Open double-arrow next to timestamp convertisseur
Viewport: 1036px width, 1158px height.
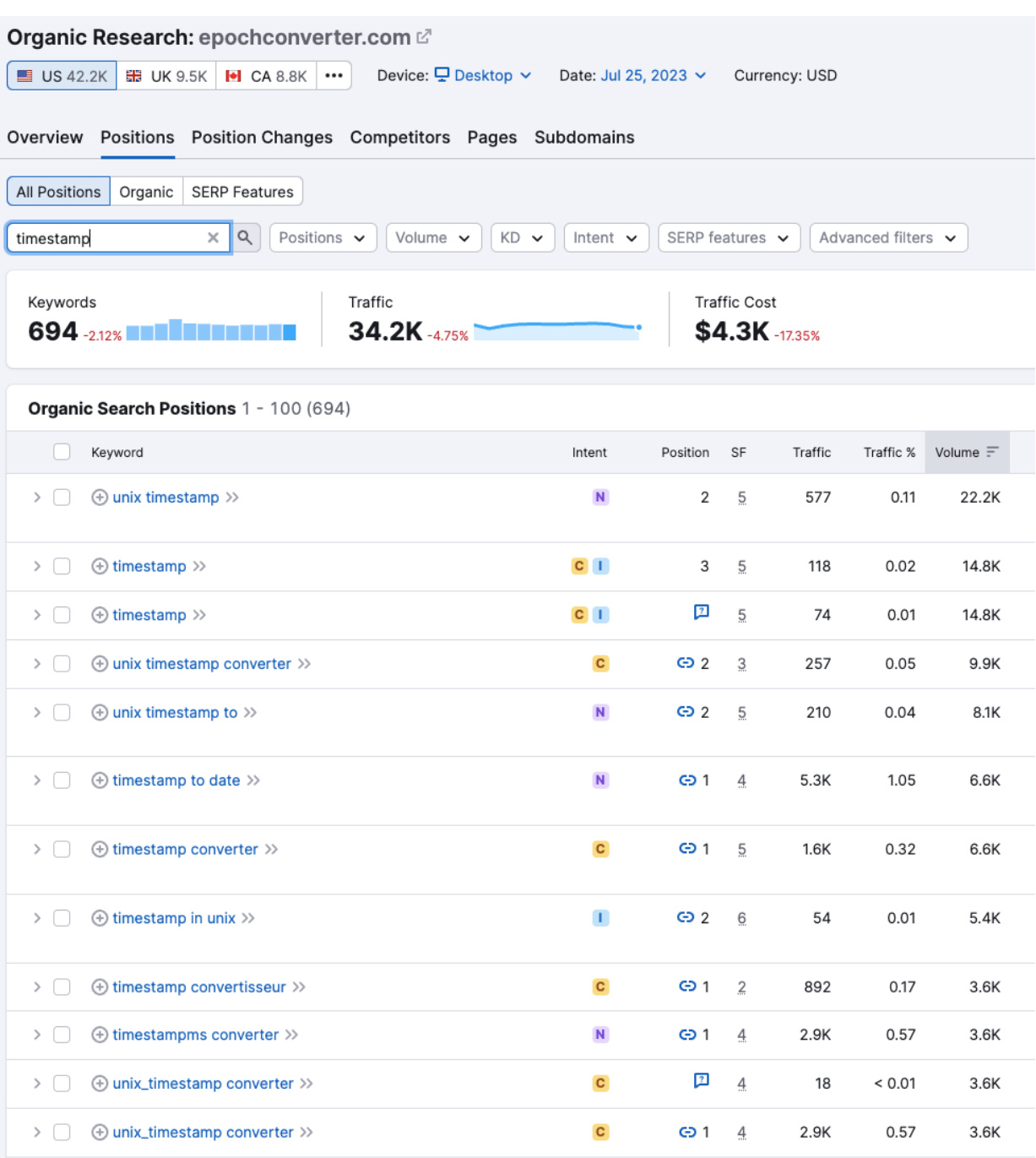click(299, 987)
